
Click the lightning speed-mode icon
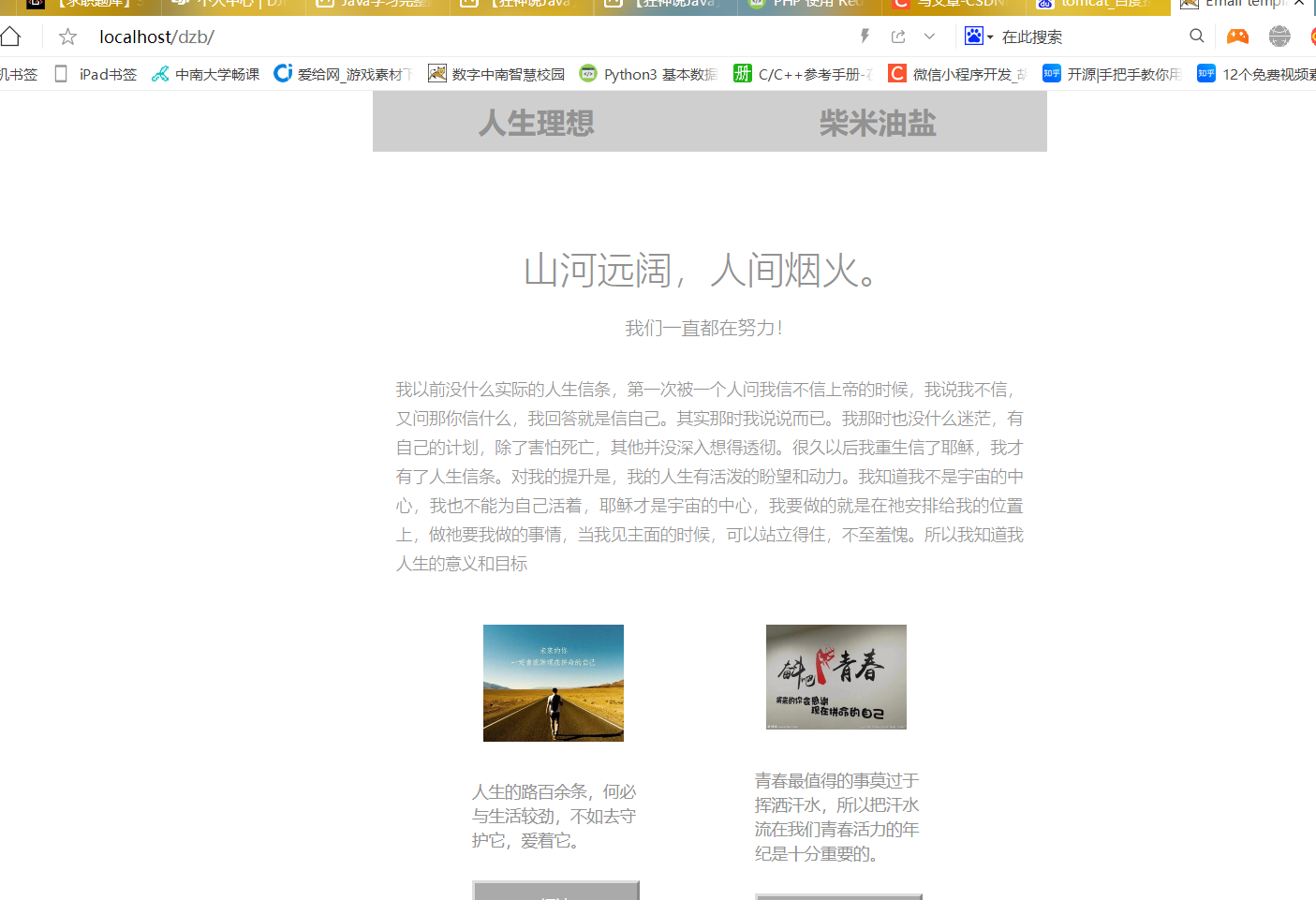[865, 37]
